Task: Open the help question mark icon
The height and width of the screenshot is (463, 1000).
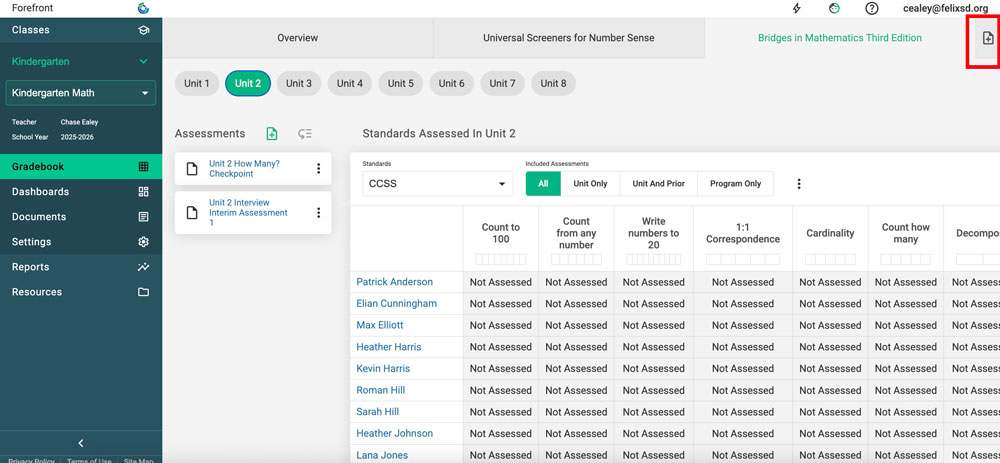Action: 872,8
